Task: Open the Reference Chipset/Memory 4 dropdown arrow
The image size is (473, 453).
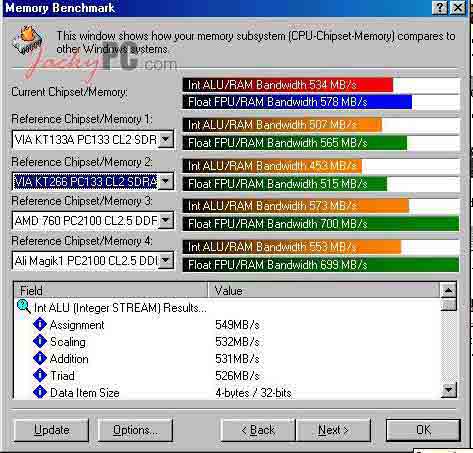Action: [x=166, y=260]
